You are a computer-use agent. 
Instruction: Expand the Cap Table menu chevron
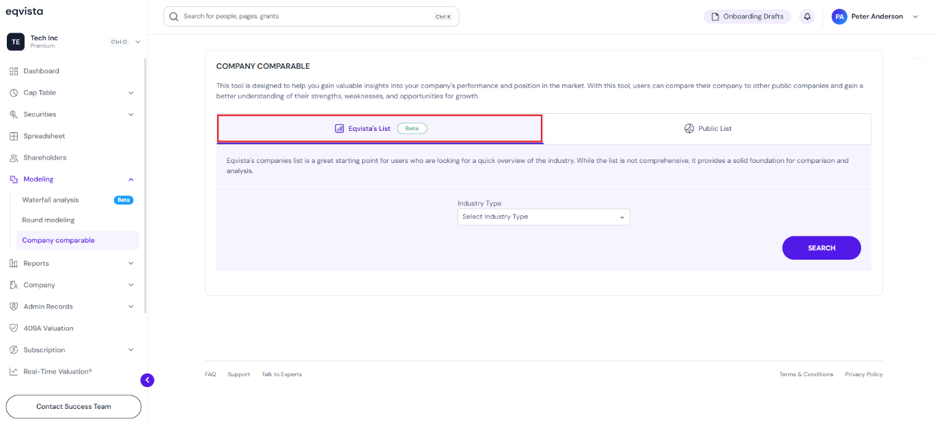[131, 93]
